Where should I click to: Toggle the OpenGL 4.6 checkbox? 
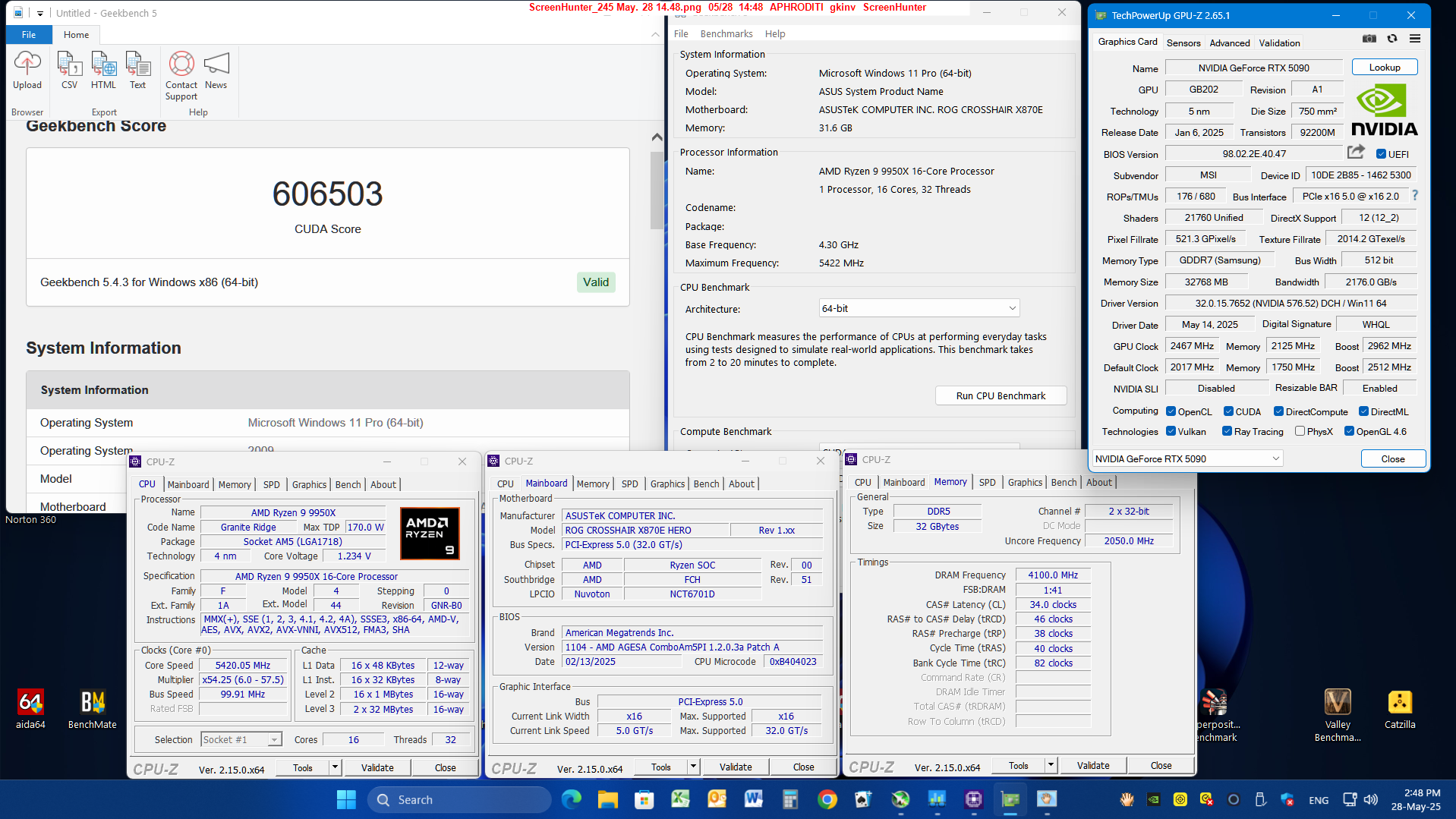pos(1349,431)
